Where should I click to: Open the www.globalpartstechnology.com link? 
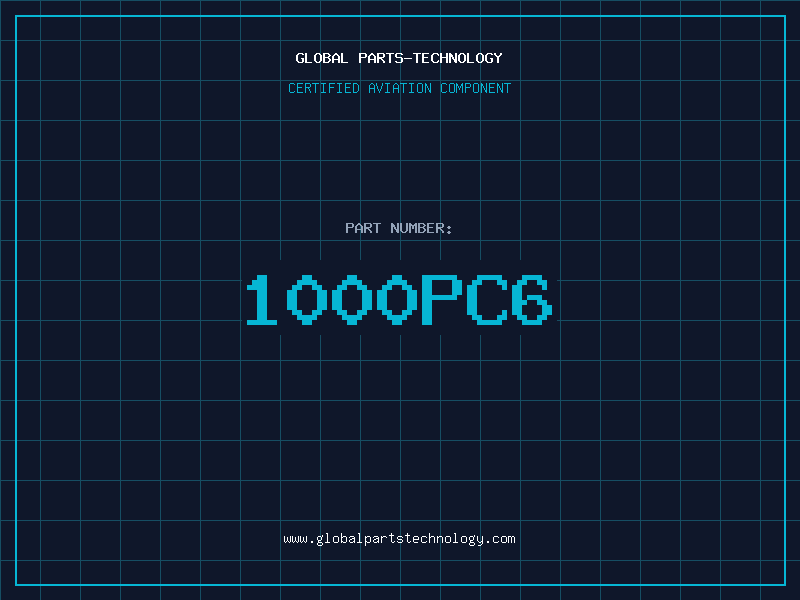(x=399, y=539)
